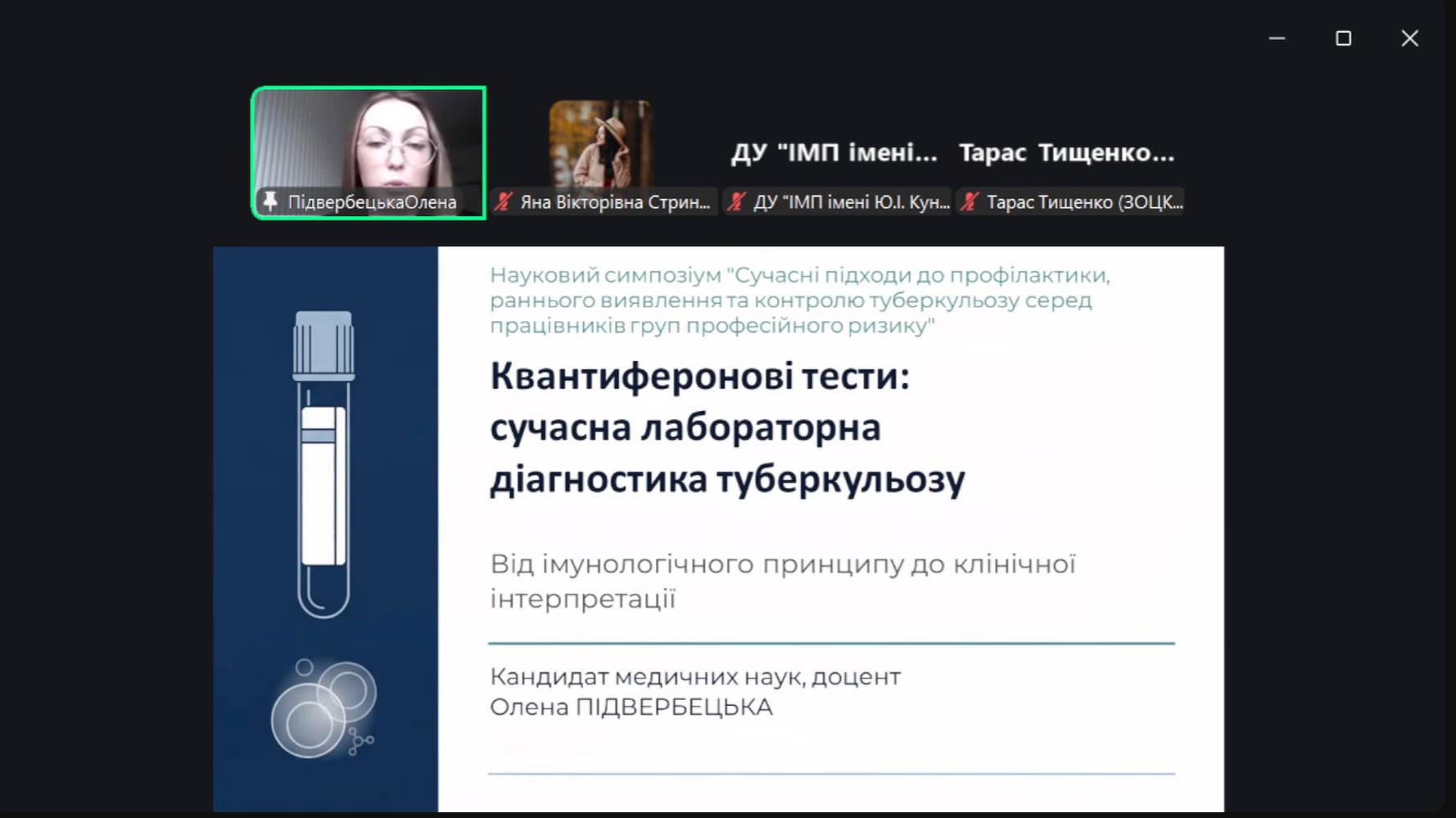The width and height of the screenshot is (1456, 818).
Task: Click the test tube illustration on the slide
Action: point(323,464)
